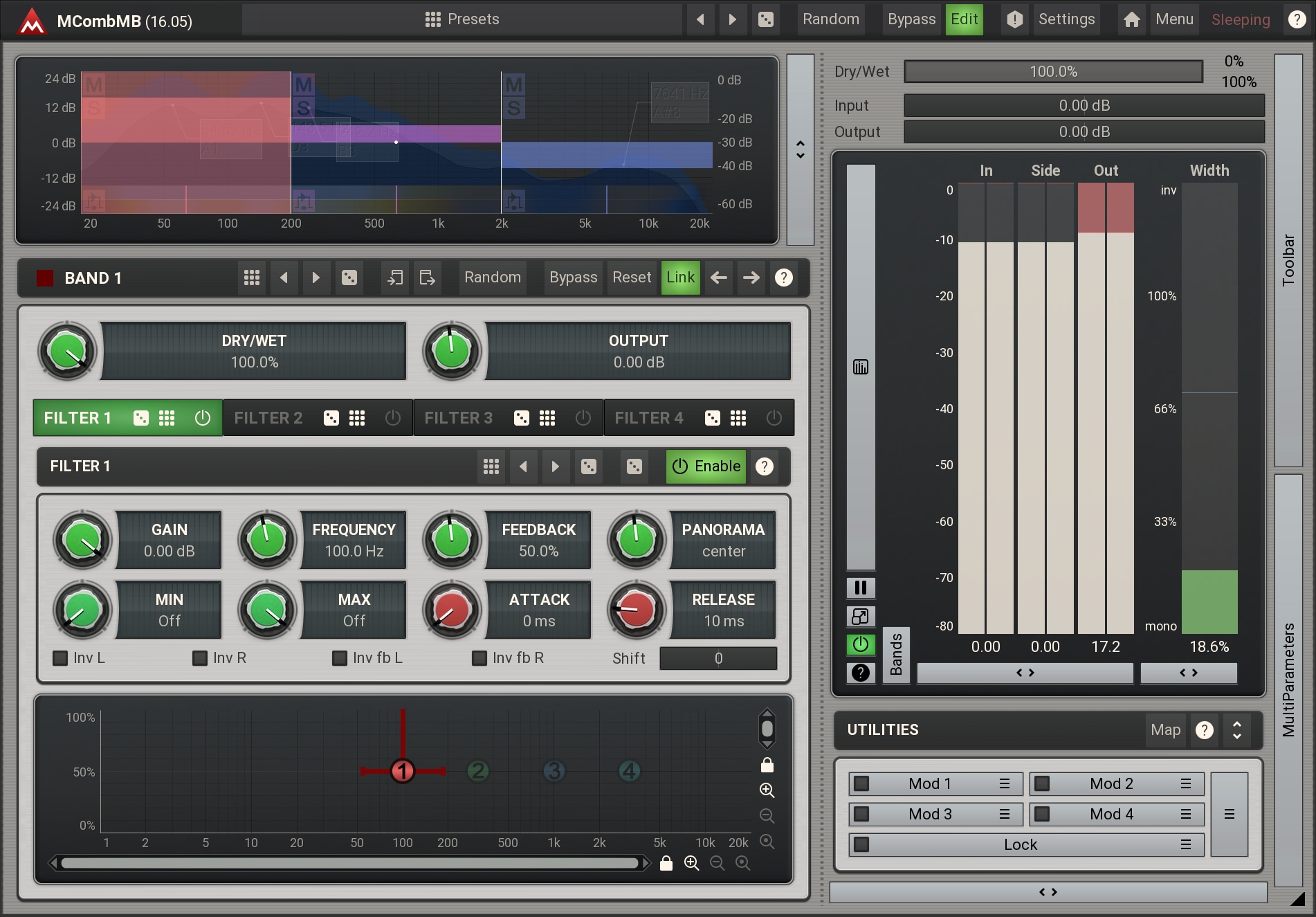Image resolution: width=1316 pixels, height=917 pixels.
Task: Toggle Filter 3 power icon
Action: (583, 418)
